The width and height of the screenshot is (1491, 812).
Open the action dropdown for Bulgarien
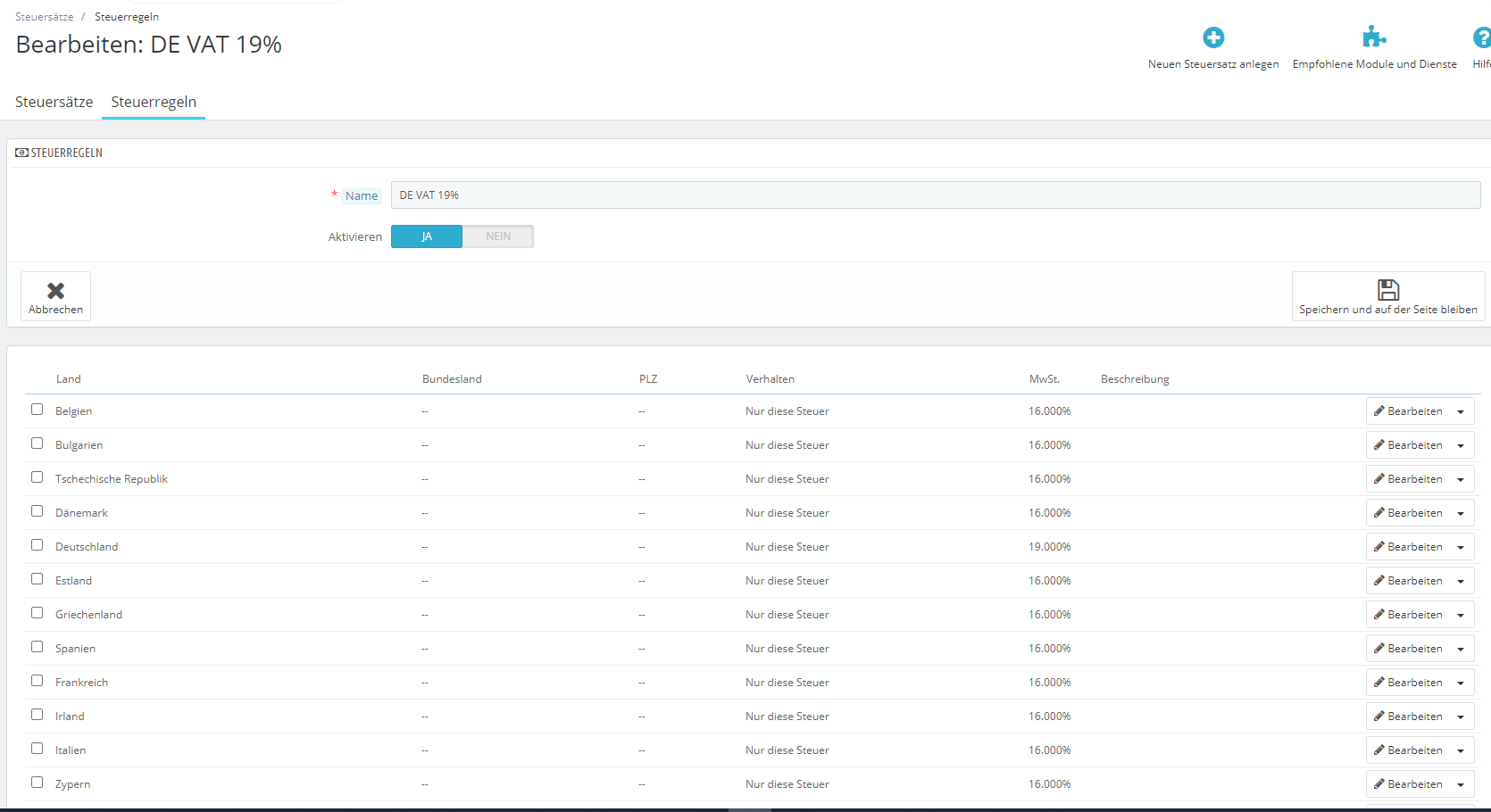(1461, 445)
